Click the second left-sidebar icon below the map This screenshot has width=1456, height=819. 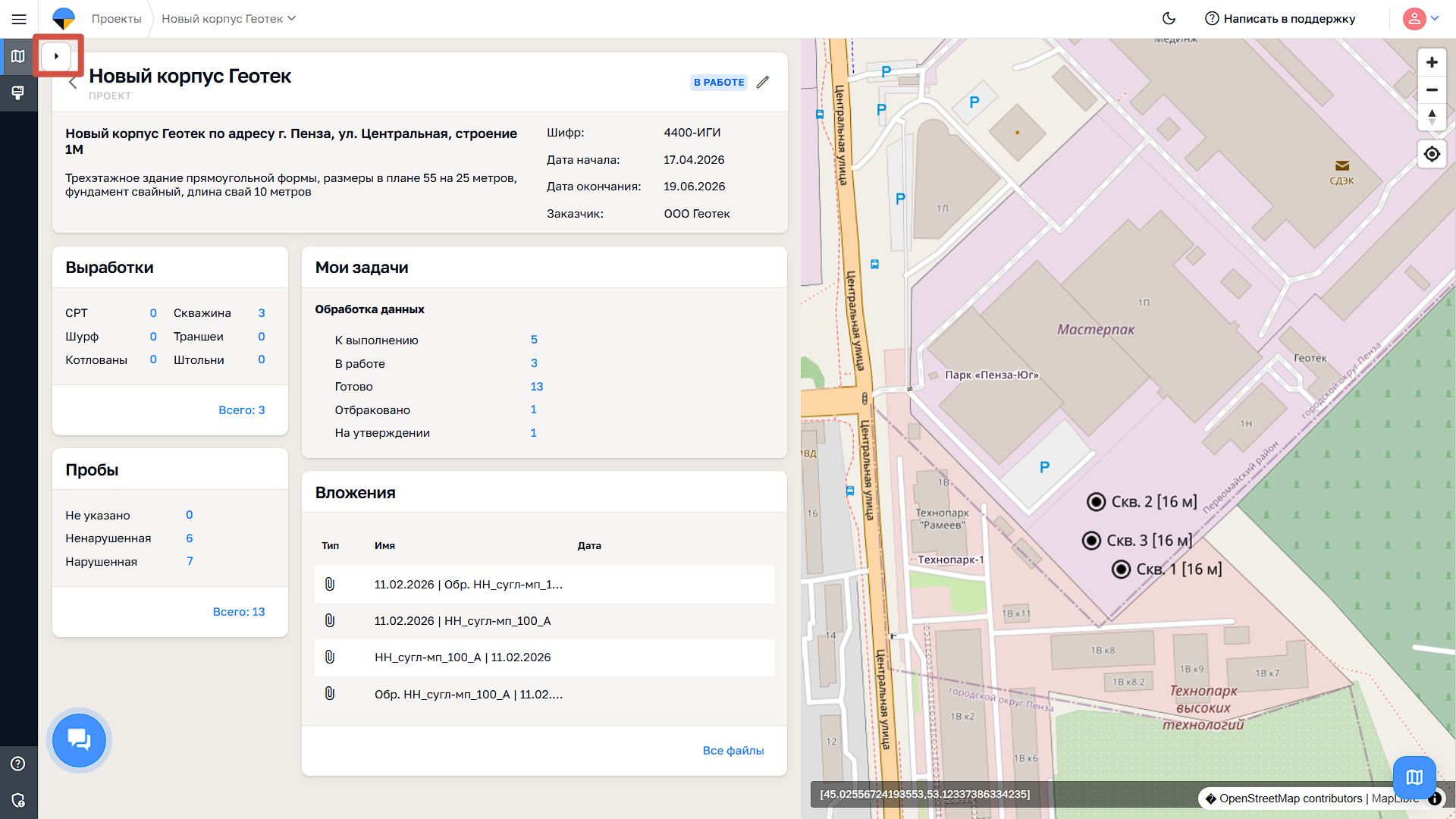pyautogui.click(x=18, y=93)
